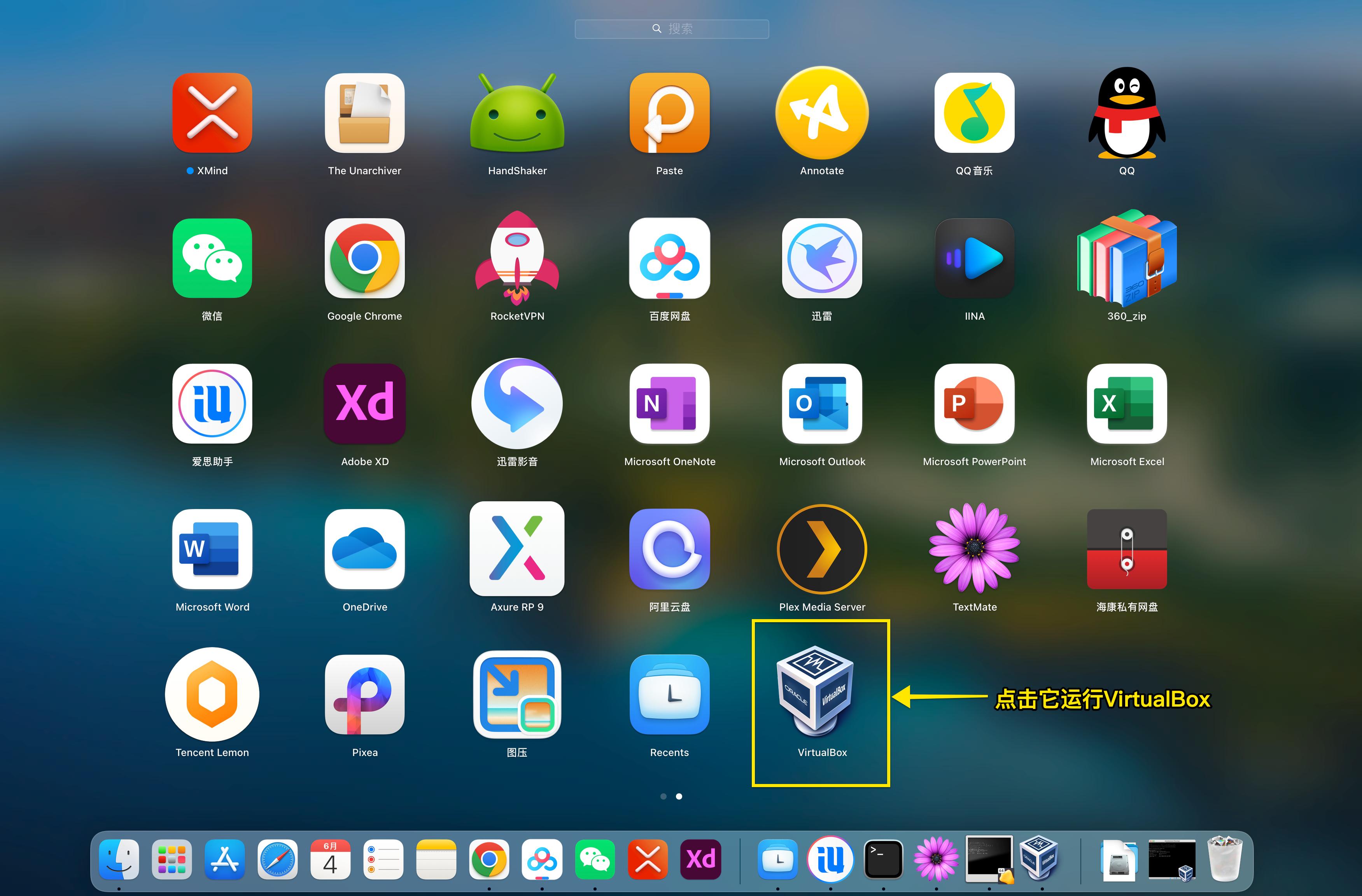The height and width of the screenshot is (896, 1362).
Task: Launch Google Chrome
Action: 364,259
